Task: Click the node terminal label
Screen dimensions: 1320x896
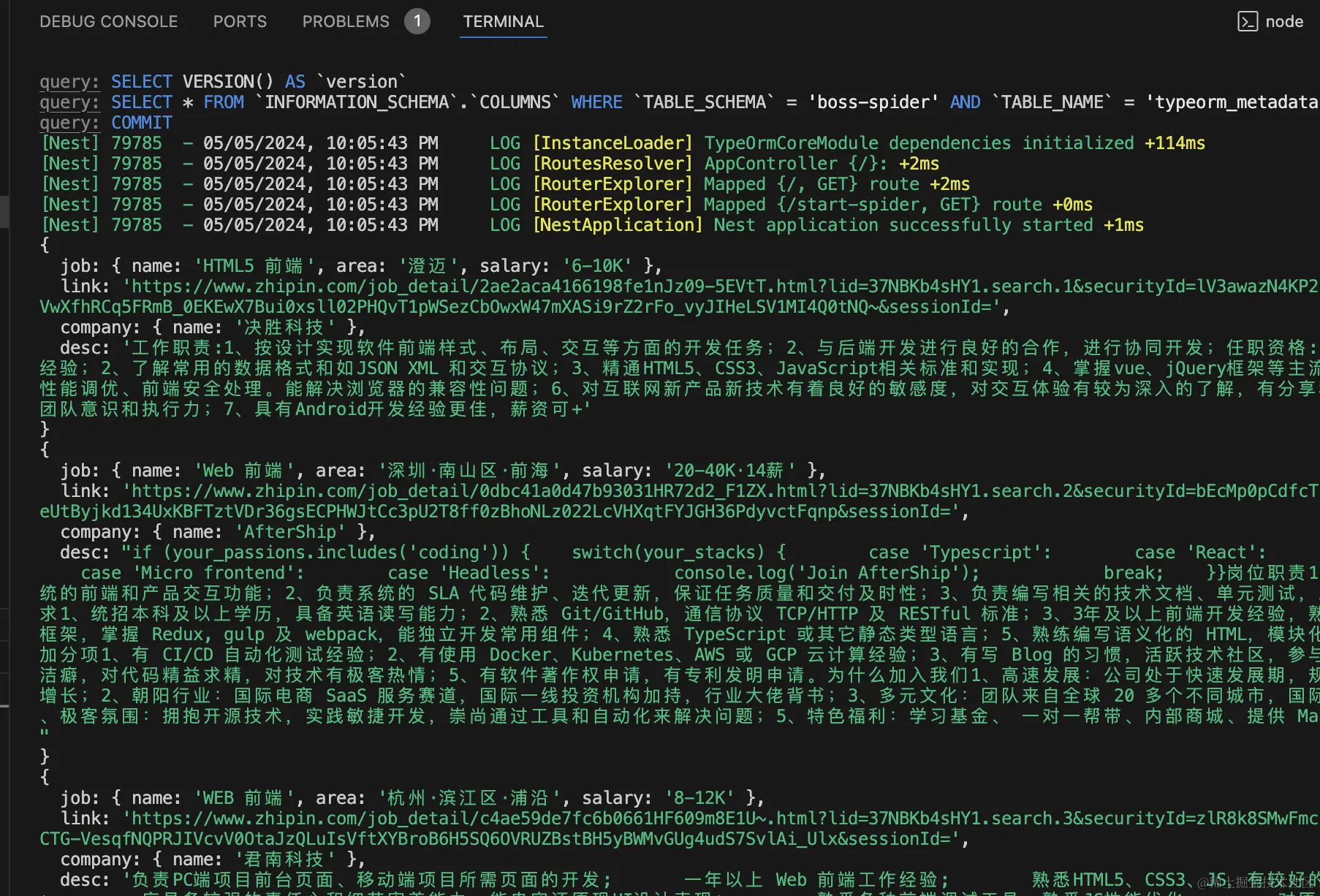Action: tap(1284, 22)
